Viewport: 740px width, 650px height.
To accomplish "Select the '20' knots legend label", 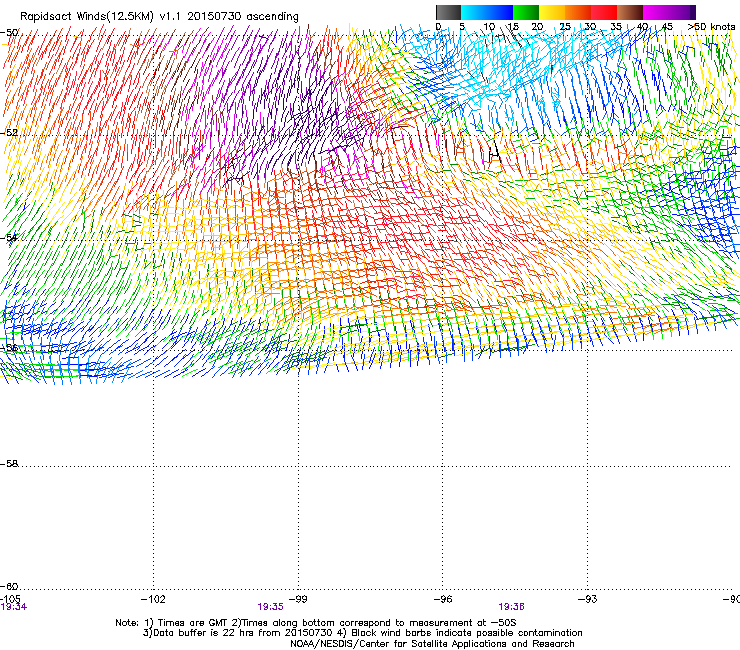I will (537, 26).
